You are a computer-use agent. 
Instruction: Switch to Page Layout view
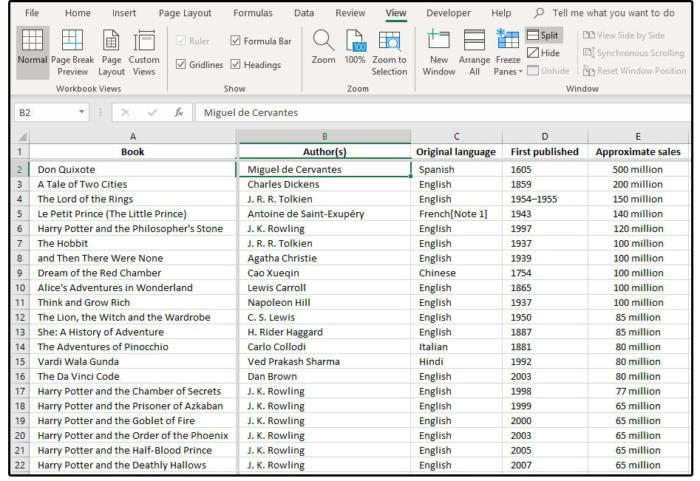pyautogui.click(x=111, y=52)
